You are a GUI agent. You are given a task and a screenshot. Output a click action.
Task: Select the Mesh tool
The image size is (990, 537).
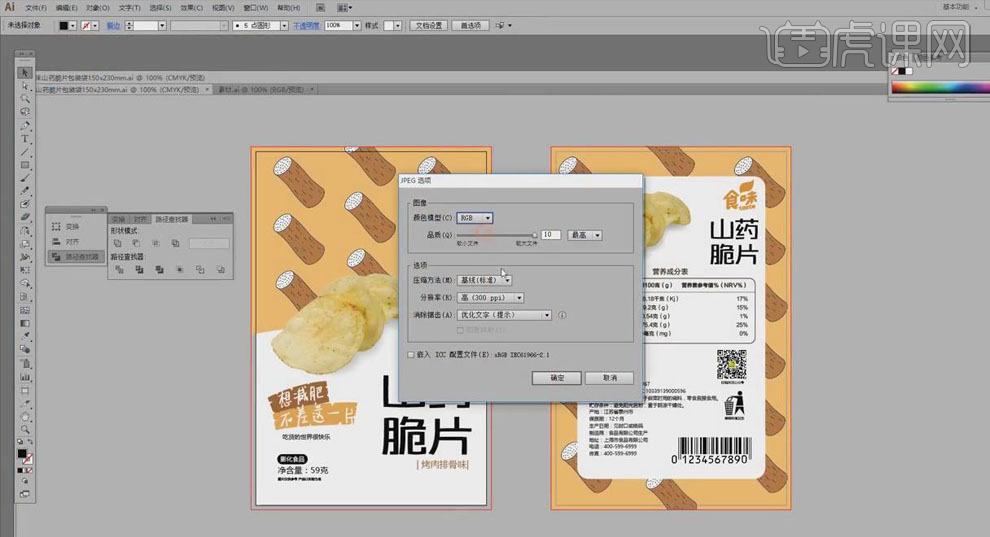tap(25, 310)
